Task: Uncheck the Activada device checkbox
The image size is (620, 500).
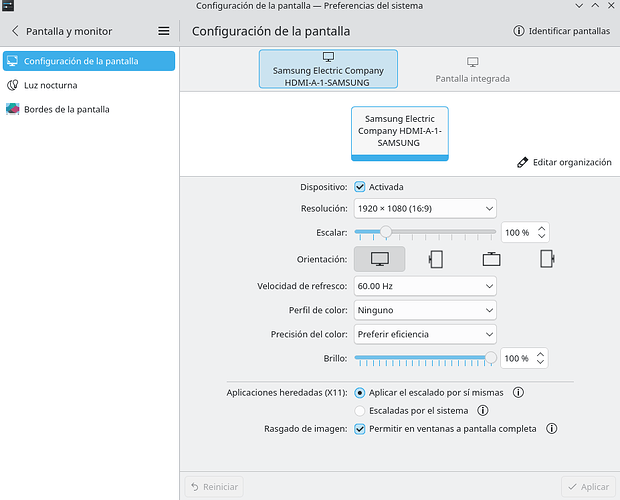Action: point(359,187)
